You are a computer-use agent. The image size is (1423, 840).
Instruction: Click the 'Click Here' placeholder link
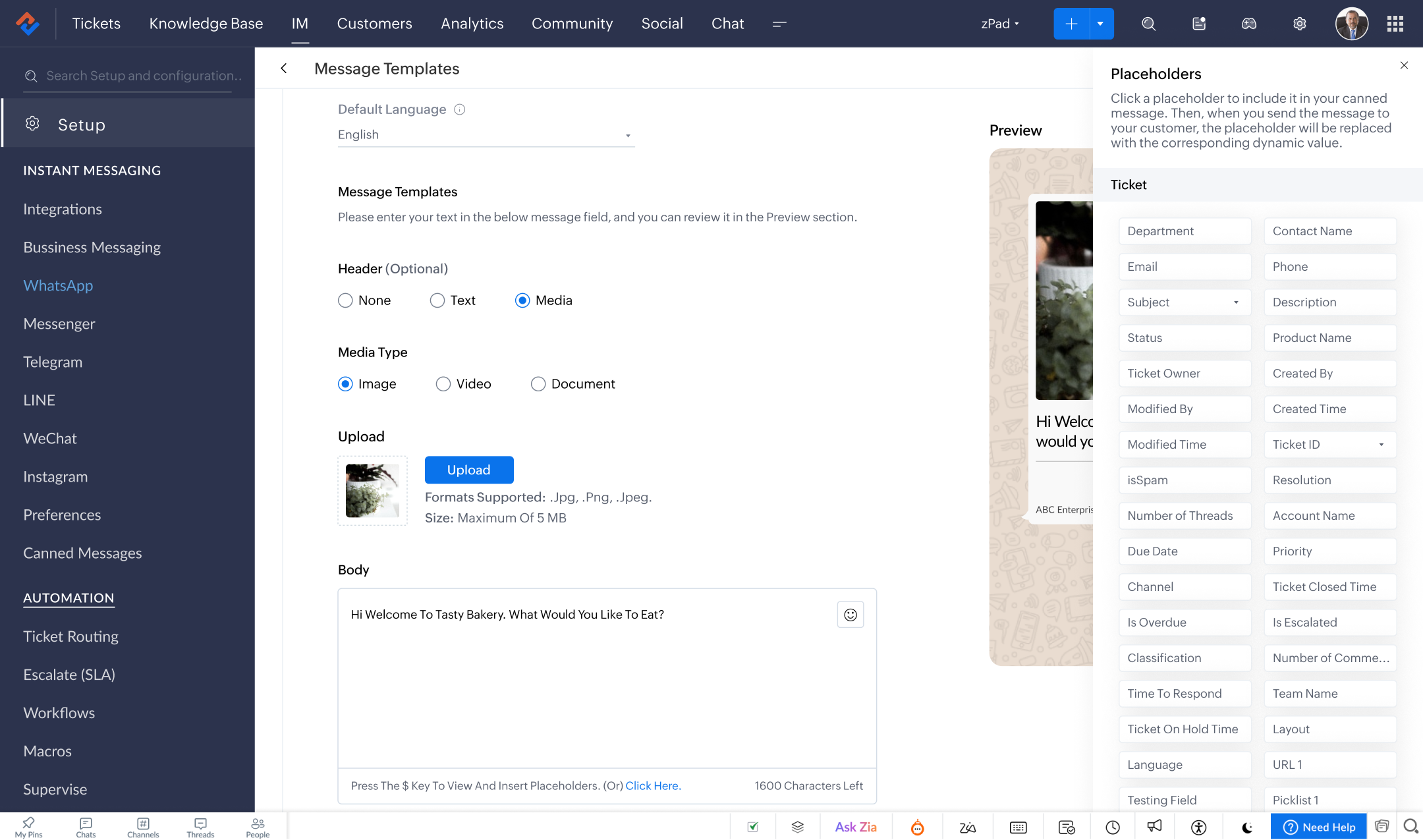(x=653, y=785)
